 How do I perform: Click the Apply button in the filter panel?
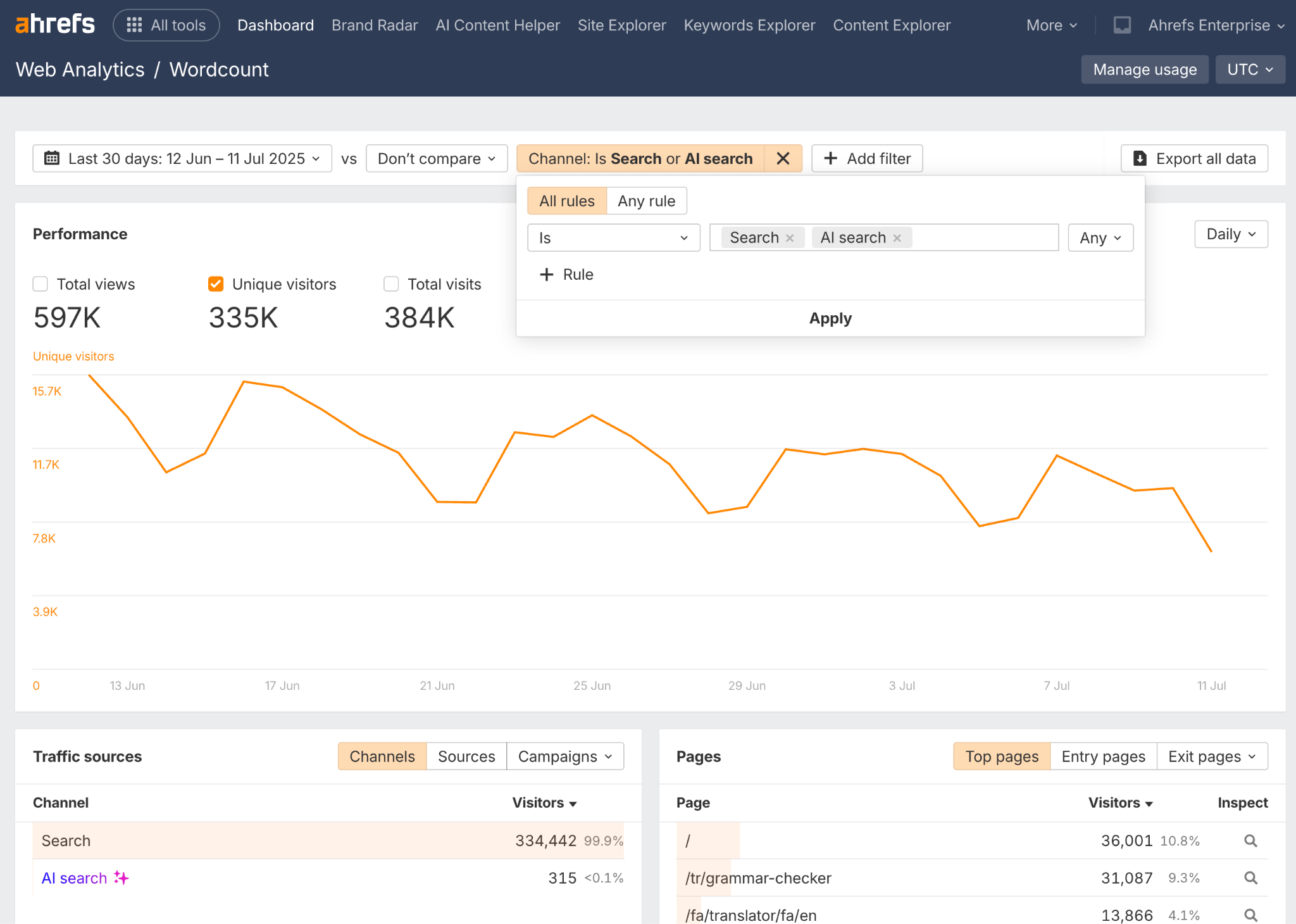830,318
